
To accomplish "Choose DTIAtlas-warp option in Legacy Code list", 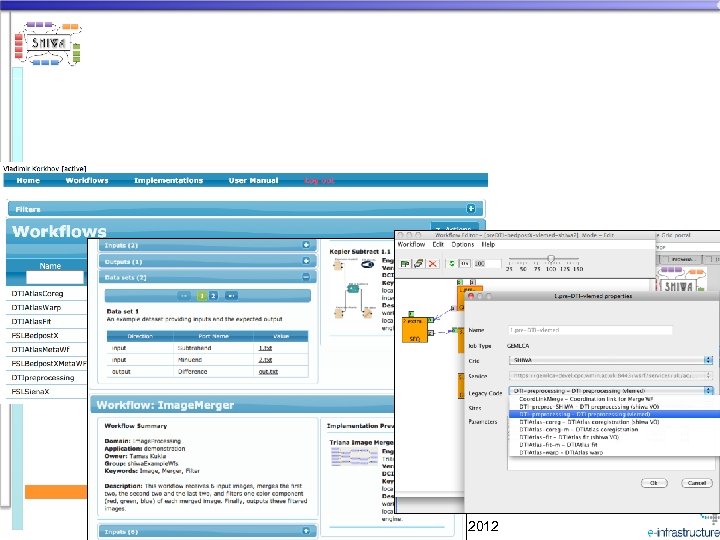I will click(614, 452).
